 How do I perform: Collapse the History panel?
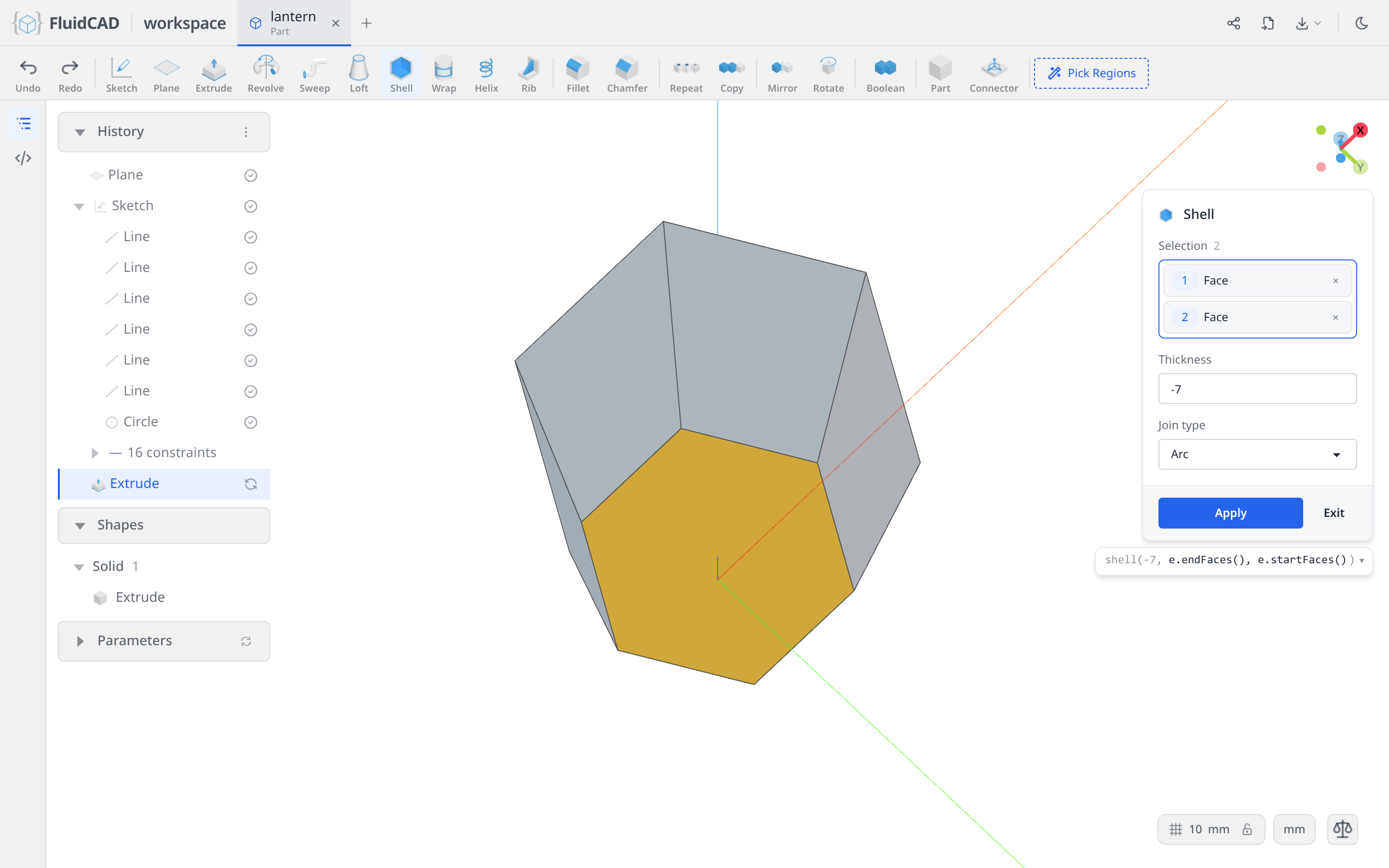pyautogui.click(x=80, y=132)
